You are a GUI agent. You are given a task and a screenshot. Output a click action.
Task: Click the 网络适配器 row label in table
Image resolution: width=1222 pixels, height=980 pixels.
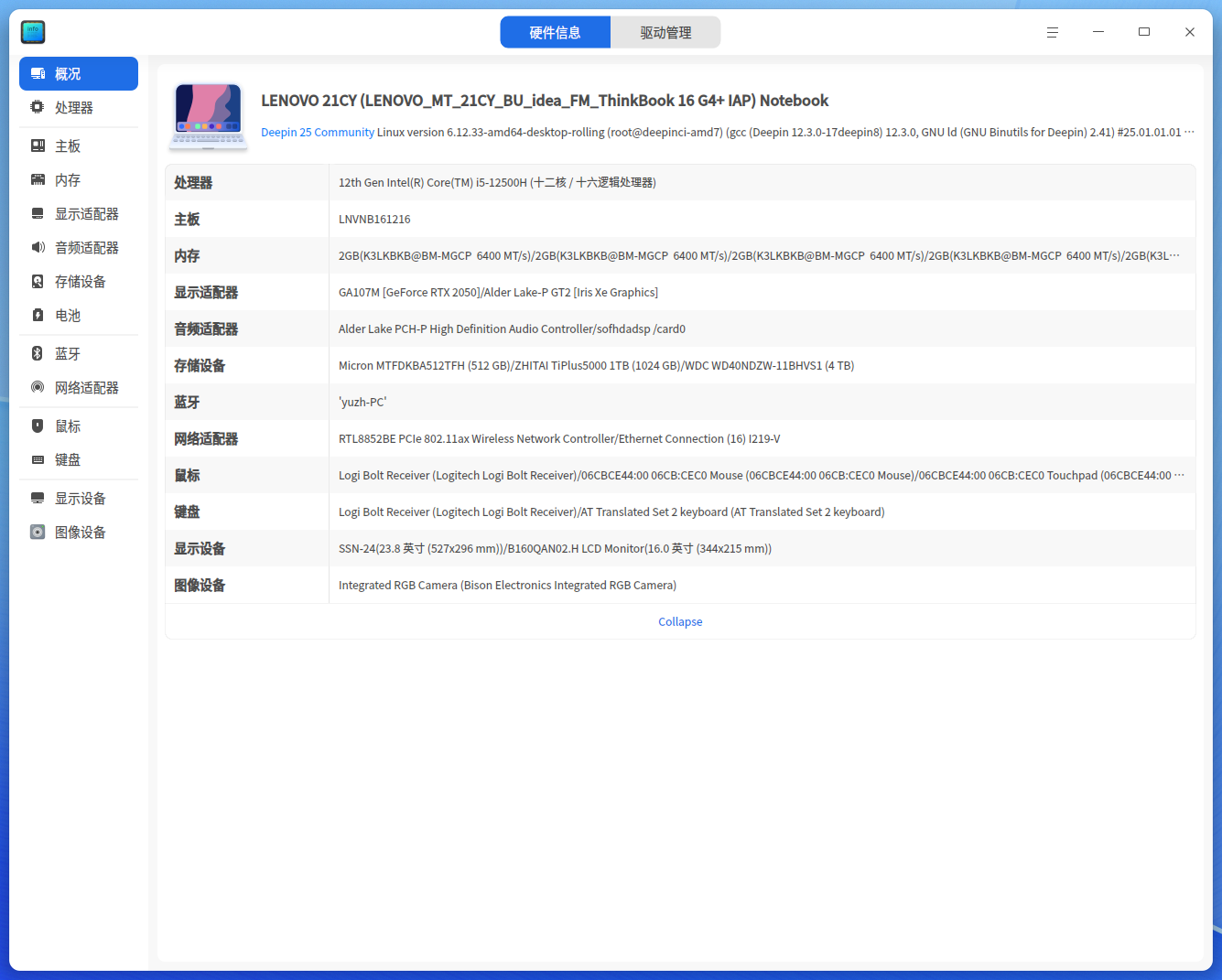click(206, 438)
